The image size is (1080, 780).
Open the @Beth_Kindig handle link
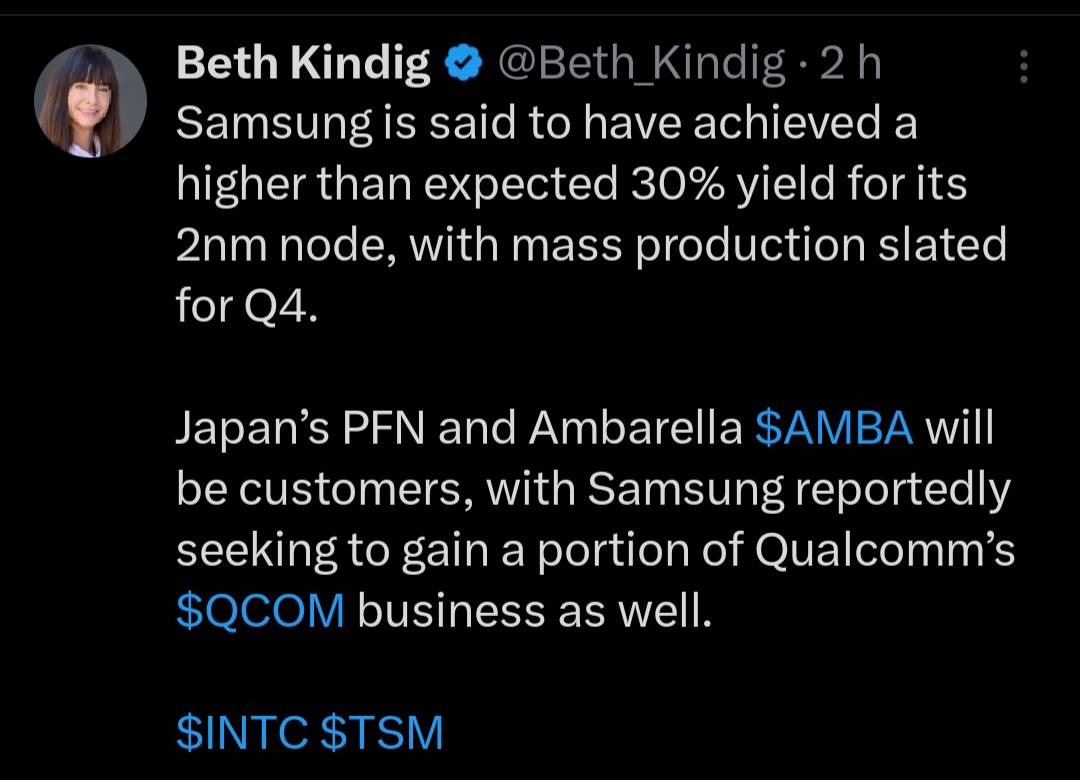640,66
